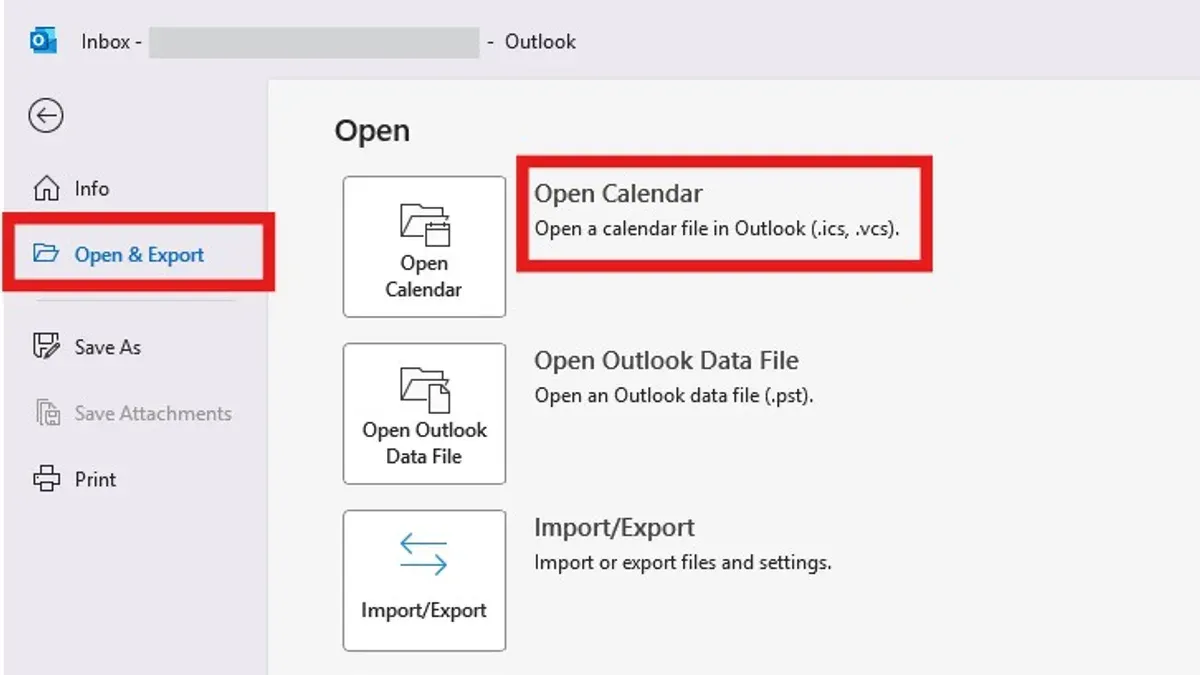
Task: Click the 'Open' page heading
Action: tap(372, 132)
